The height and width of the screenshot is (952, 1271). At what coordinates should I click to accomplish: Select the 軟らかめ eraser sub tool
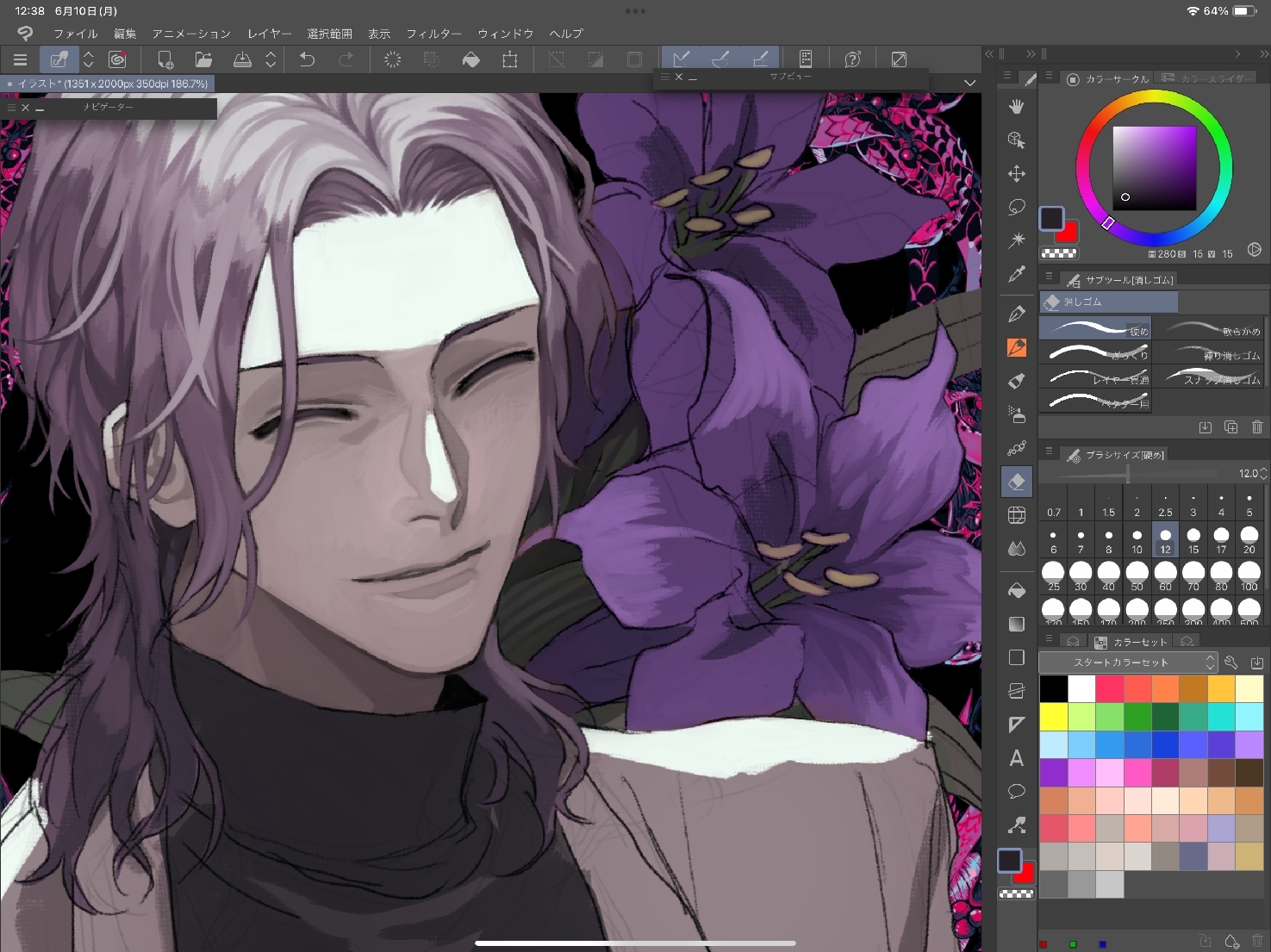pyautogui.click(x=1209, y=329)
